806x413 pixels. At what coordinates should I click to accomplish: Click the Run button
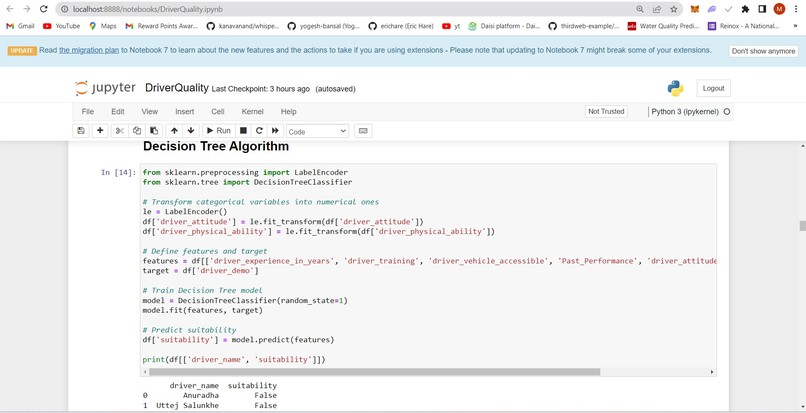point(219,131)
